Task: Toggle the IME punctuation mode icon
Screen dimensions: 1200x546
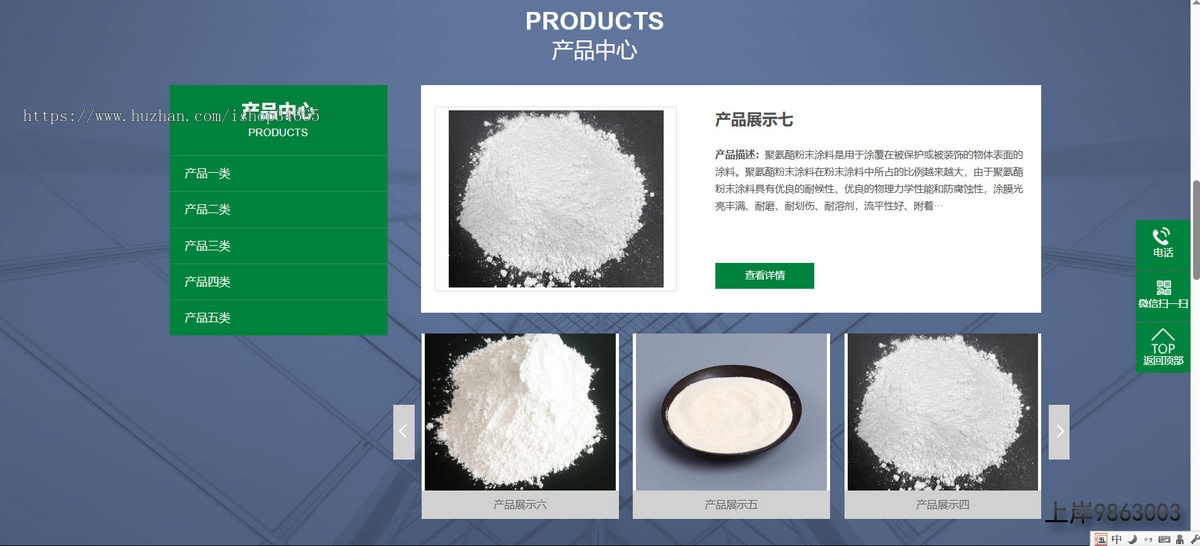Action: point(1148,539)
